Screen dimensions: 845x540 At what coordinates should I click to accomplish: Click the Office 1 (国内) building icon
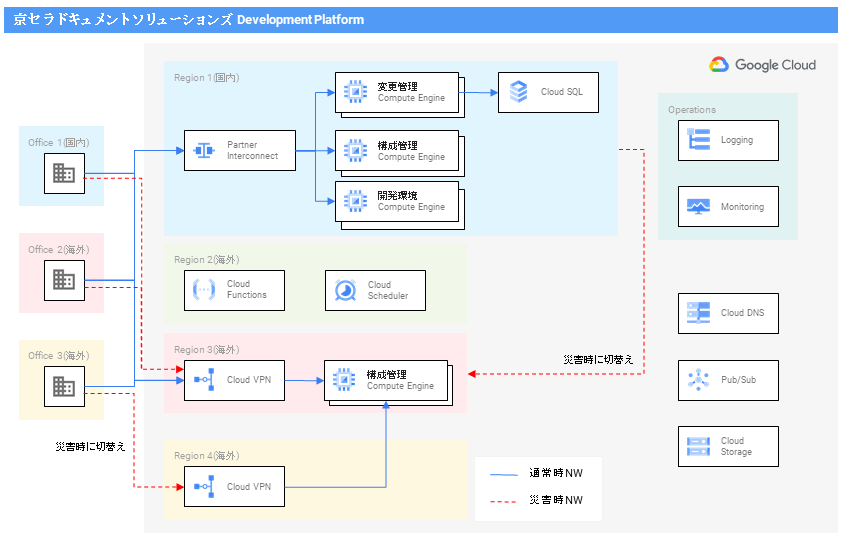pos(64,173)
